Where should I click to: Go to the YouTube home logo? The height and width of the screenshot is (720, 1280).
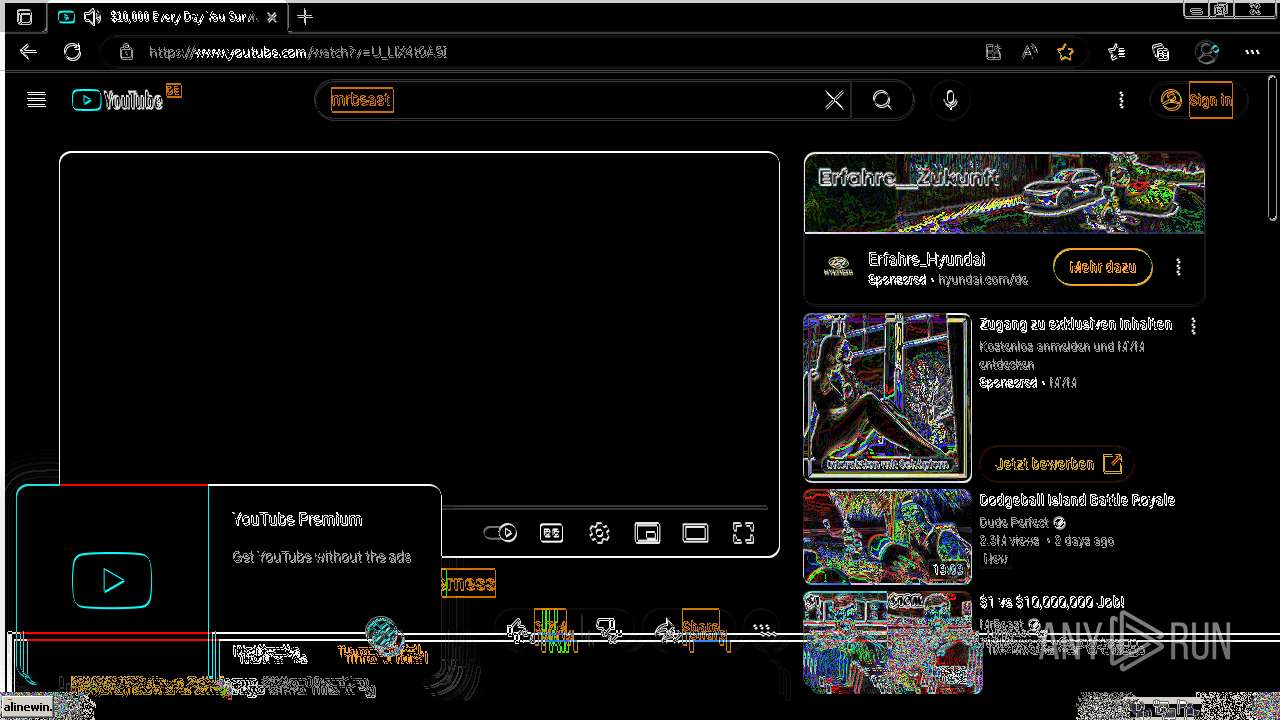(x=118, y=100)
